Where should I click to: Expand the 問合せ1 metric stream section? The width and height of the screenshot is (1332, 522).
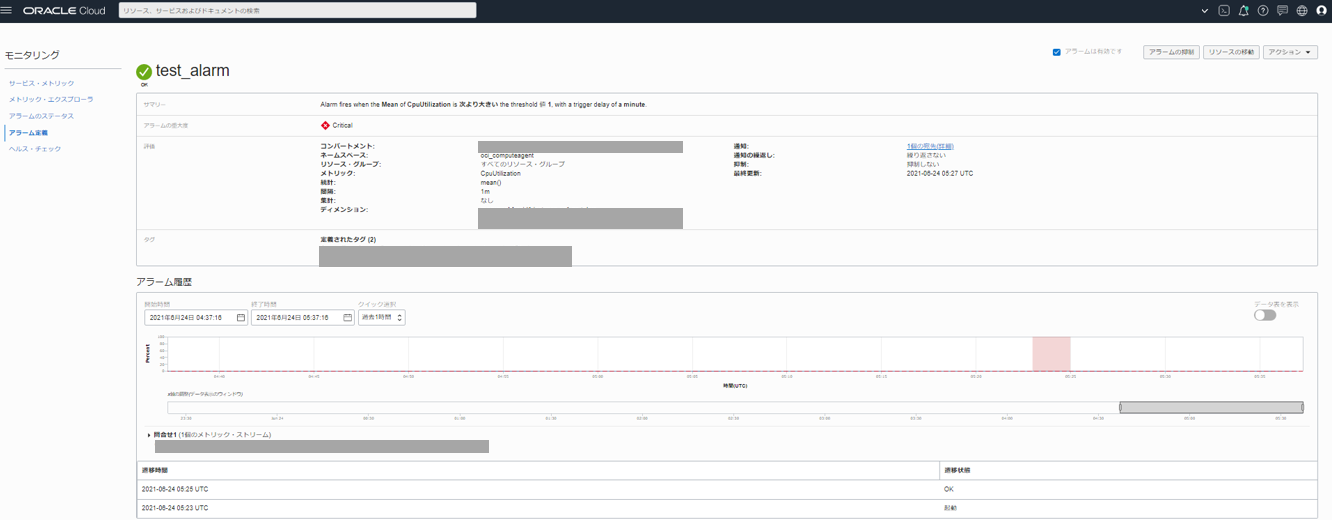point(151,435)
